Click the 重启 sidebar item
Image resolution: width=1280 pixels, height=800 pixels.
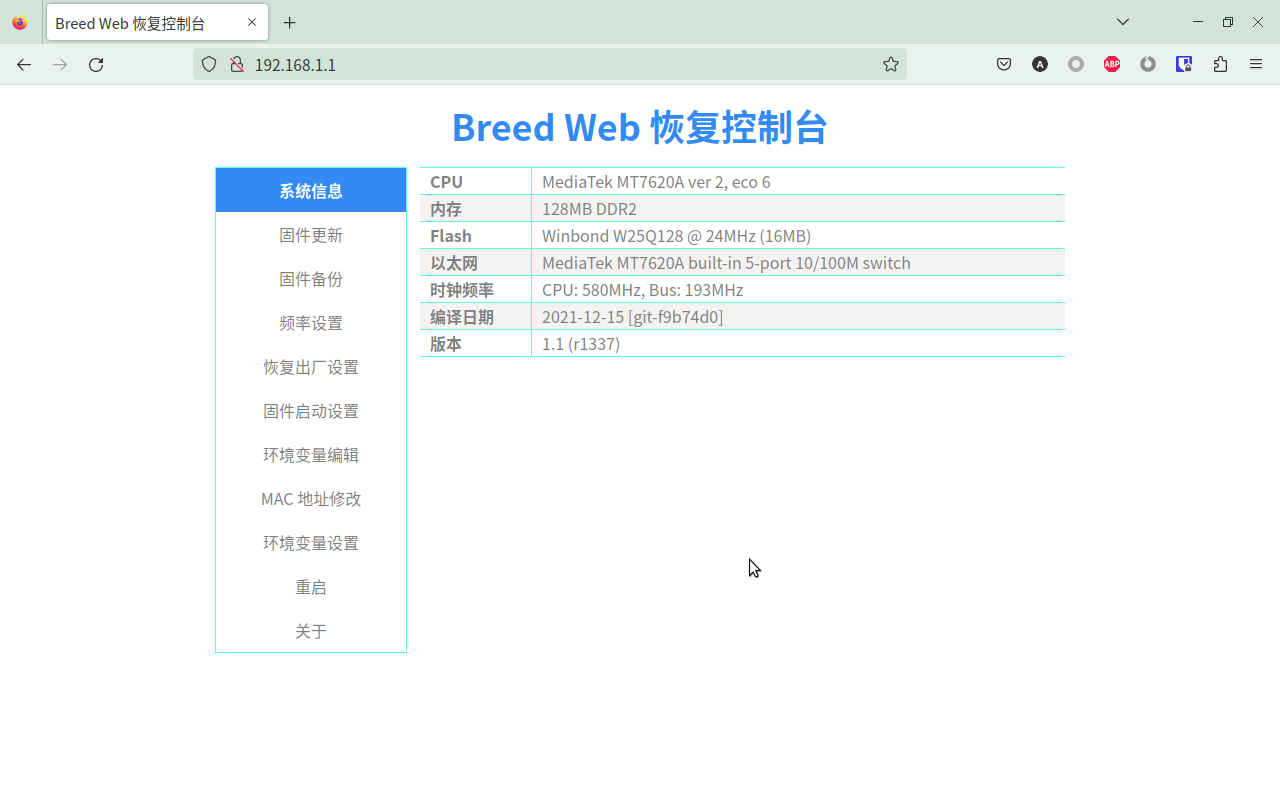tap(311, 587)
